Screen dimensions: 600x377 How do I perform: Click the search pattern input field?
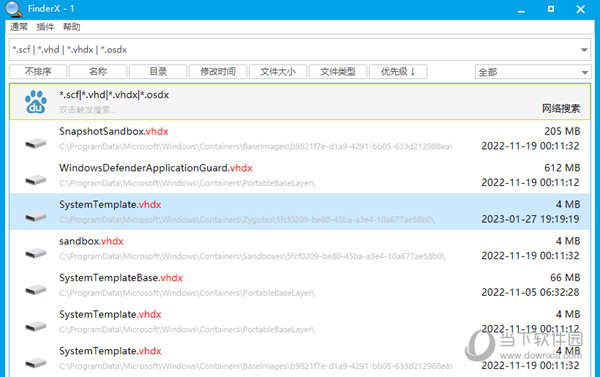tap(295, 50)
